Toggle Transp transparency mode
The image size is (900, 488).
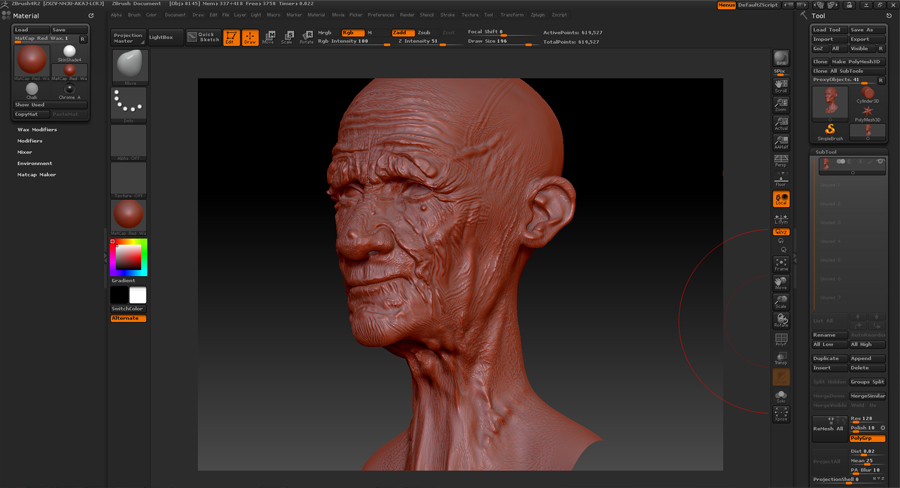(x=781, y=358)
